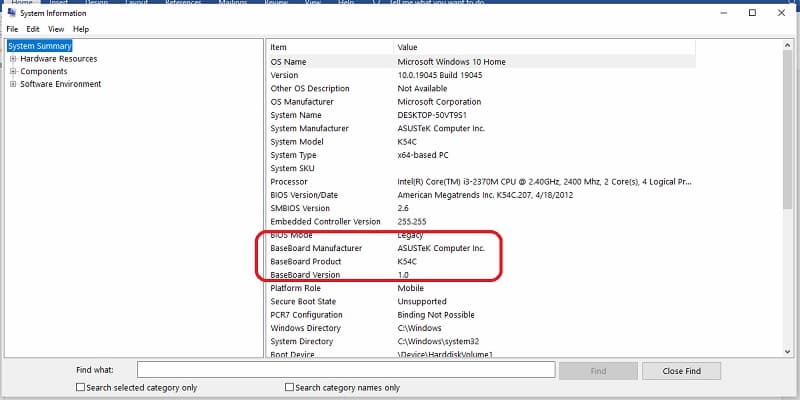
Task: Select the Secure Boot State row
Action: [x=482, y=301]
